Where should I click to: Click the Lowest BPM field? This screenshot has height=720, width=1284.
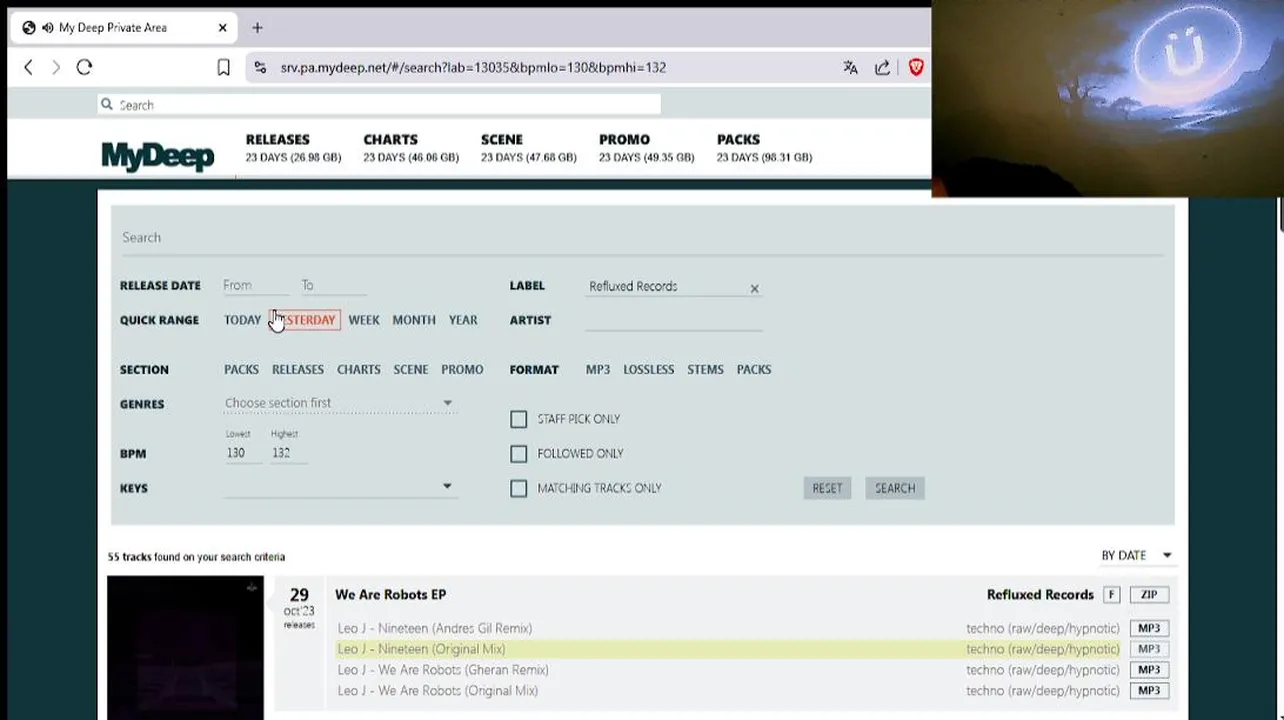pyautogui.click(x=243, y=453)
